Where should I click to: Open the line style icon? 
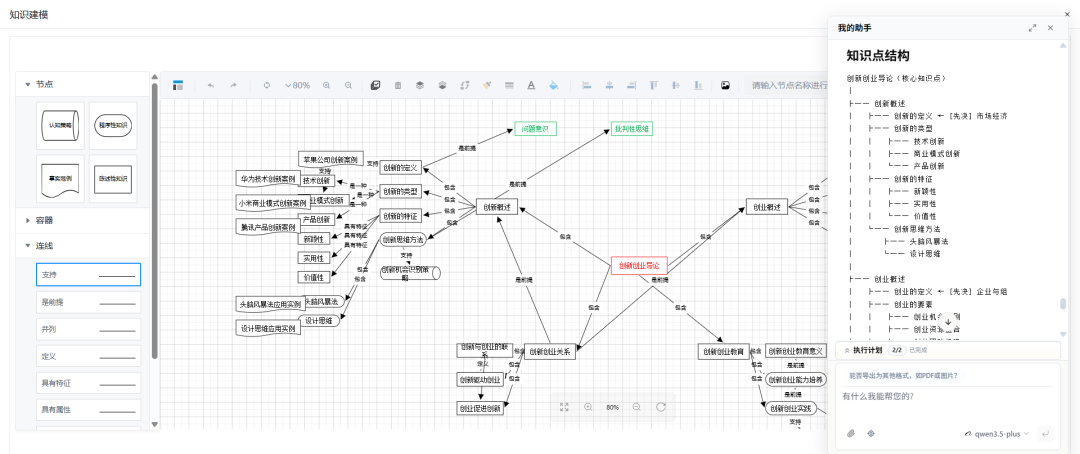coord(509,85)
